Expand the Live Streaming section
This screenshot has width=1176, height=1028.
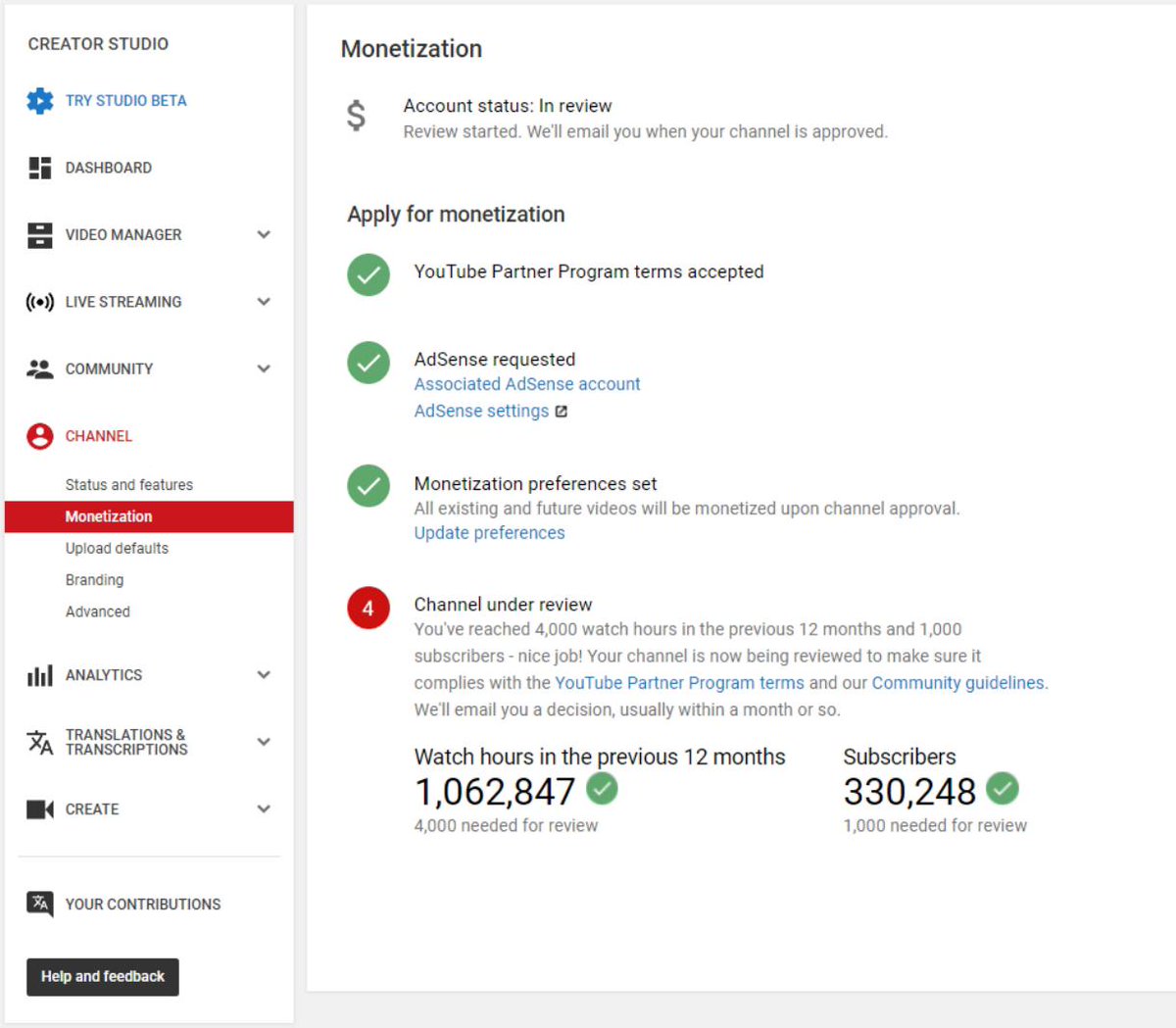pyautogui.click(x=264, y=302)
